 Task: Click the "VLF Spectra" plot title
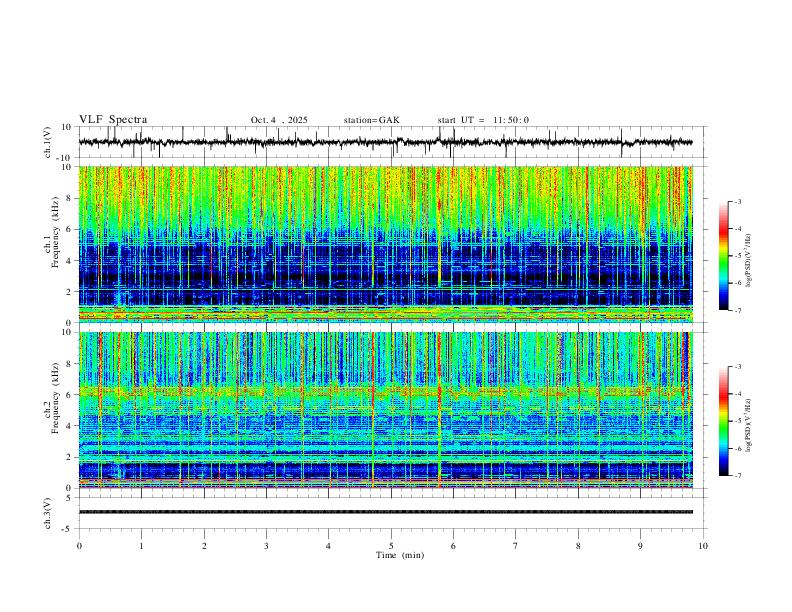click(x=113, y=120)
